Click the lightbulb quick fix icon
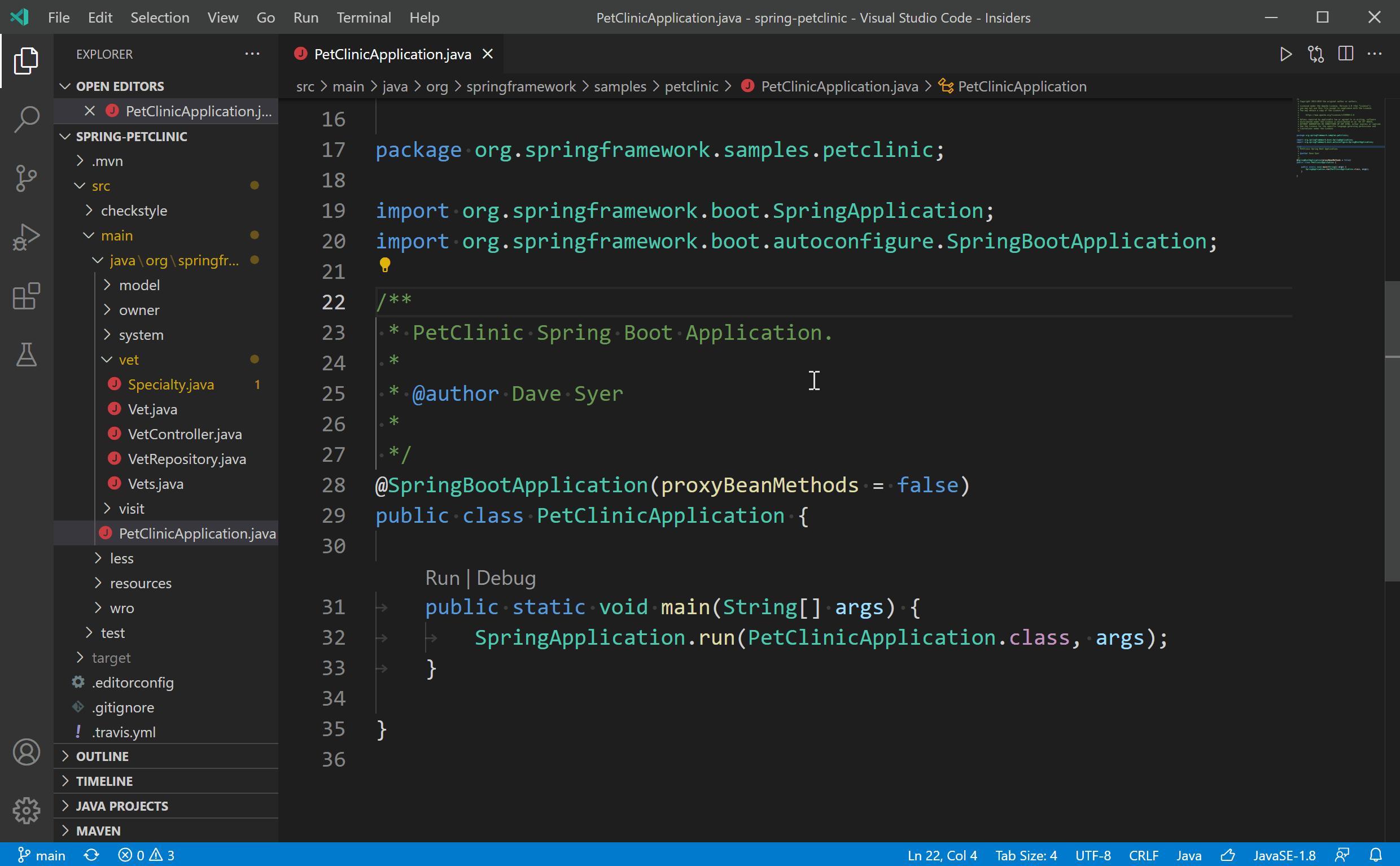The image size is (1400, 866). click(x=384, y=265)
